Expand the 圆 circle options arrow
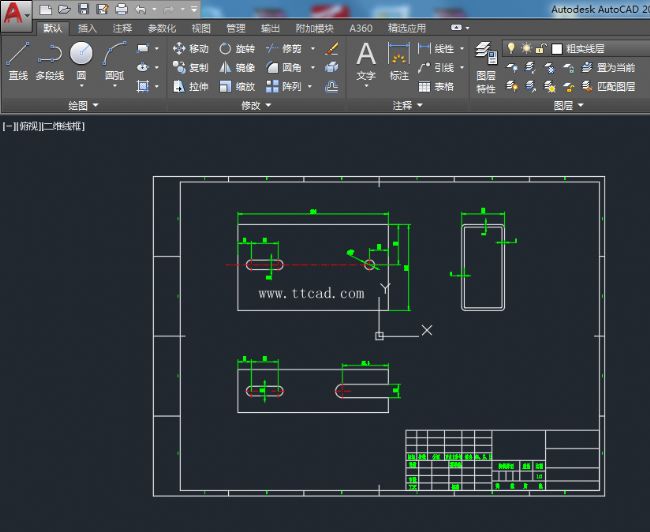Image resolution: width=650 pixels, height=532 pixels. (x=81, y=86)
